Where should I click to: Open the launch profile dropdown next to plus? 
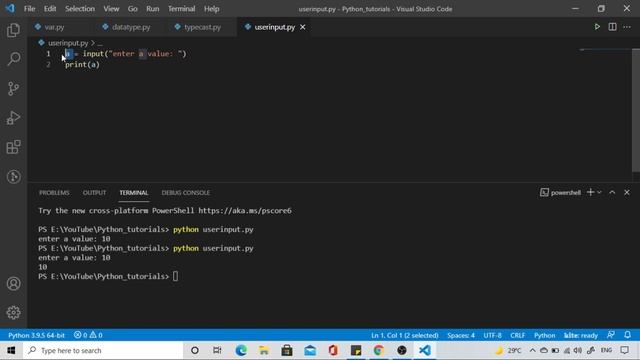[599, 192]
